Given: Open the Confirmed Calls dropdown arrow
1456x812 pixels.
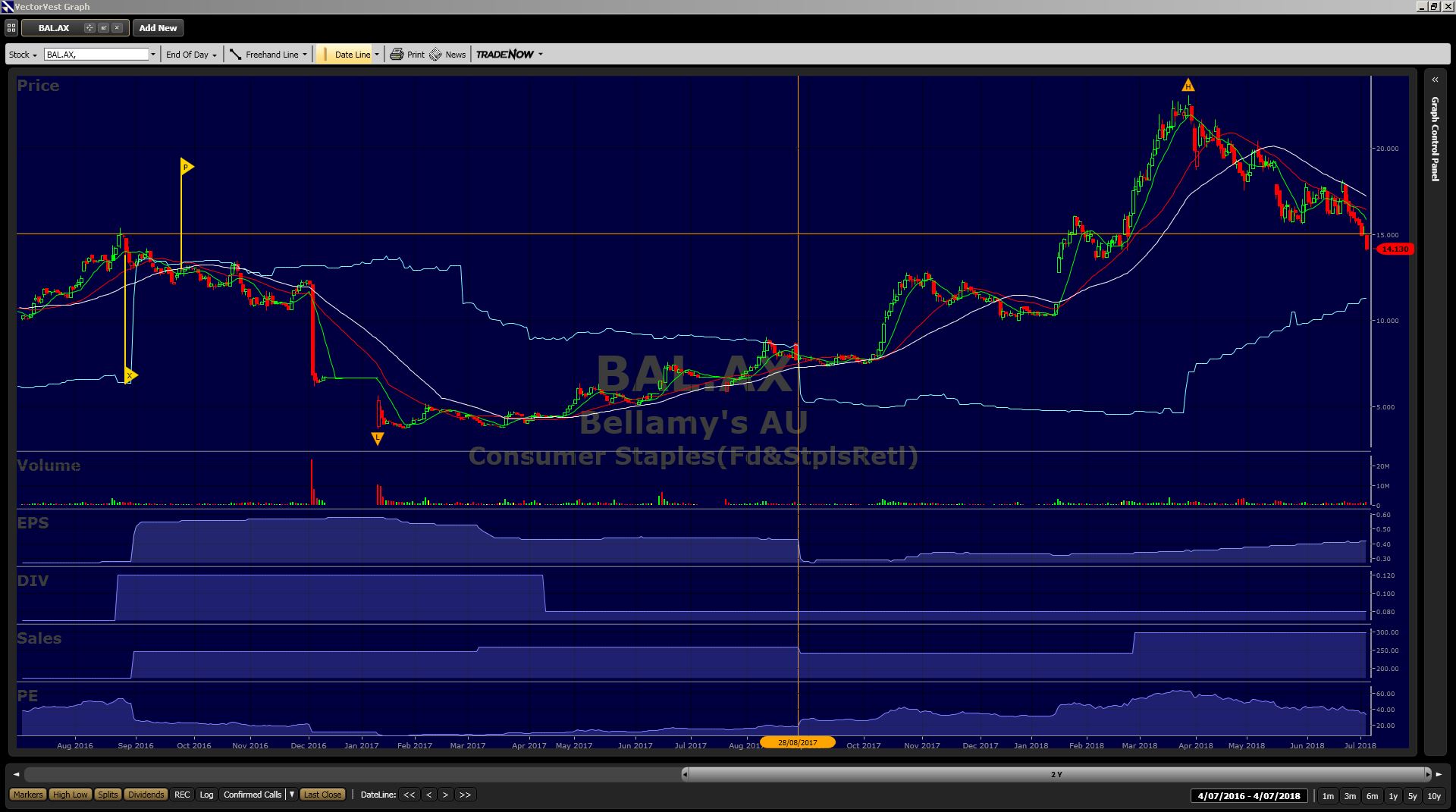Looking at the screenshot, I should pos(292,795).
